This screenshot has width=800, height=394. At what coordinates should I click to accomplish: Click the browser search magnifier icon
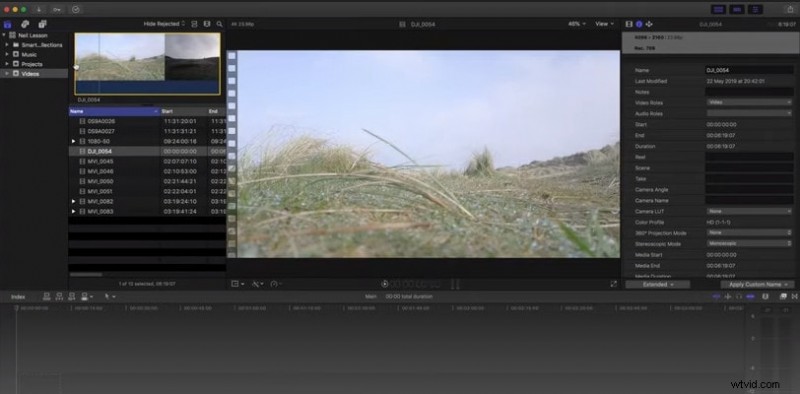click(x=219, y=24)
